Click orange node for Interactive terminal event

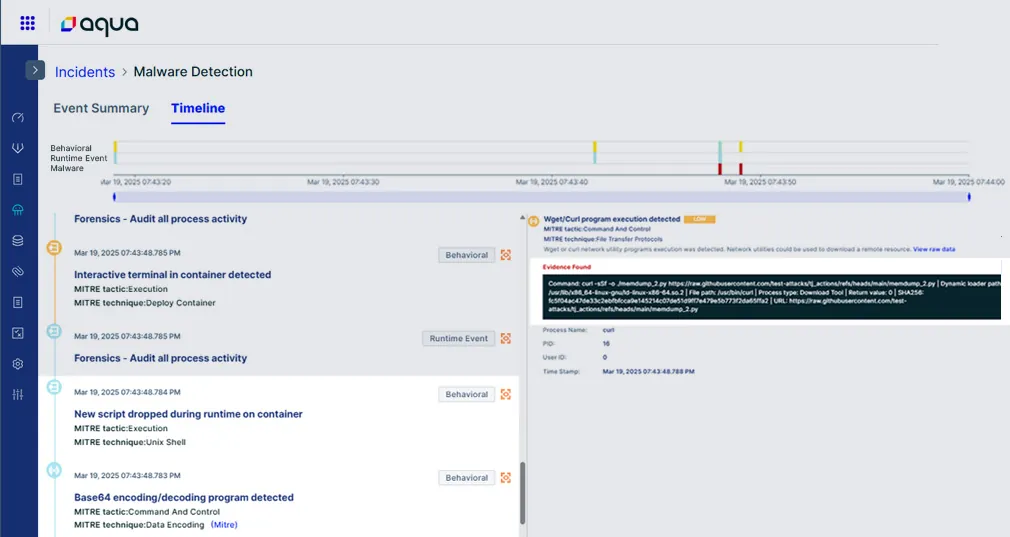(54, 247)
